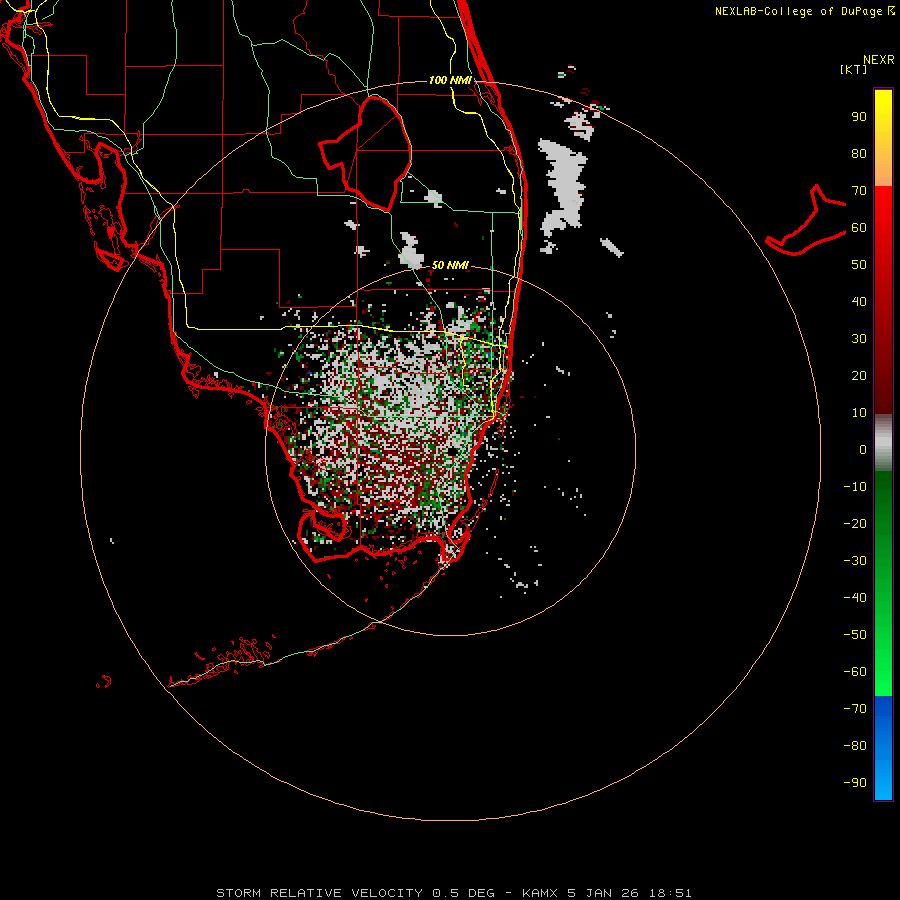
Task: Click the 60 value on the velocity scale
Action: pyautogui.click(x=859, y=227)
